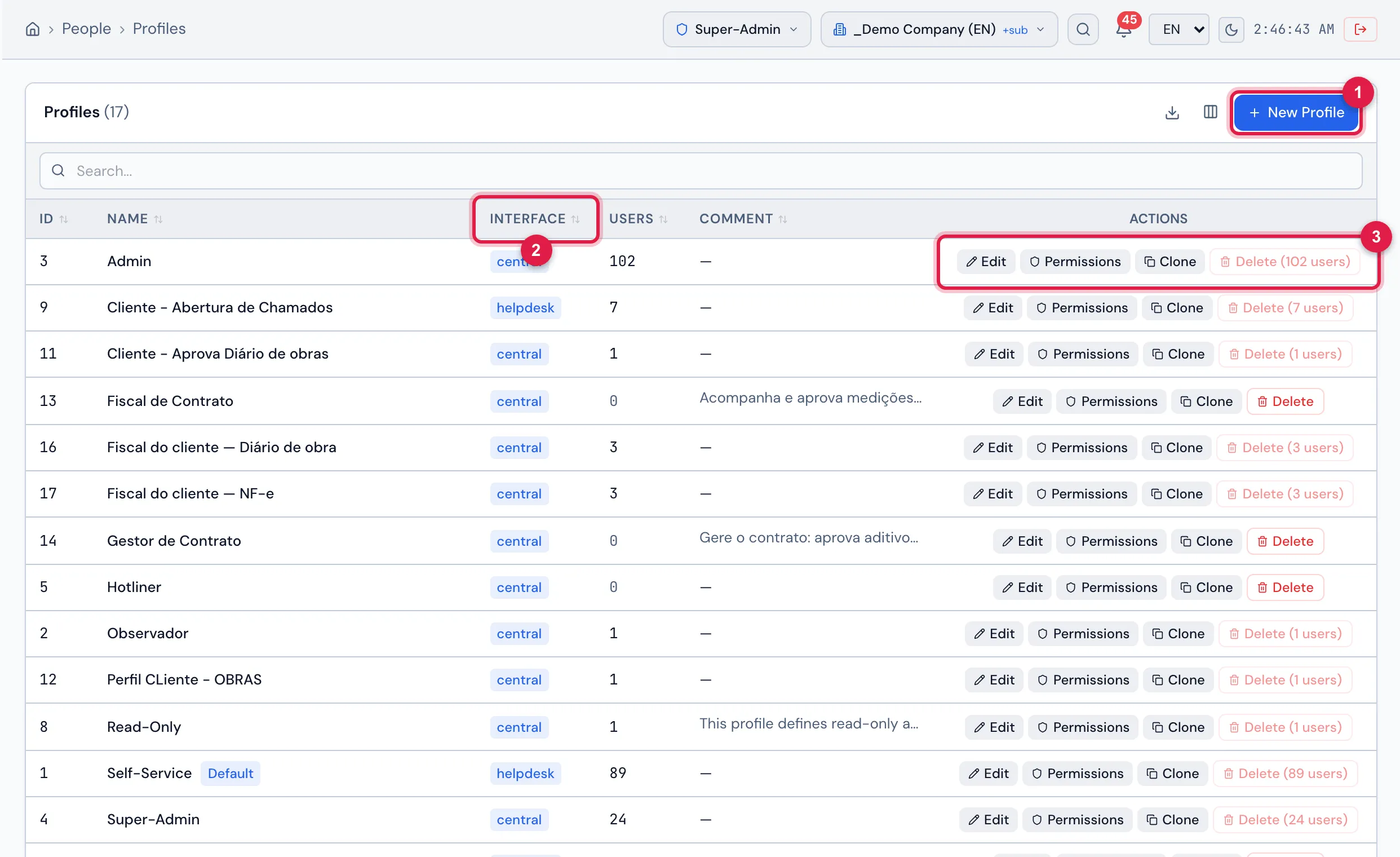Click Delete (24 users) for Super-Admin row
Screen dimensions: 1400x857
(x=1285, y=819)
